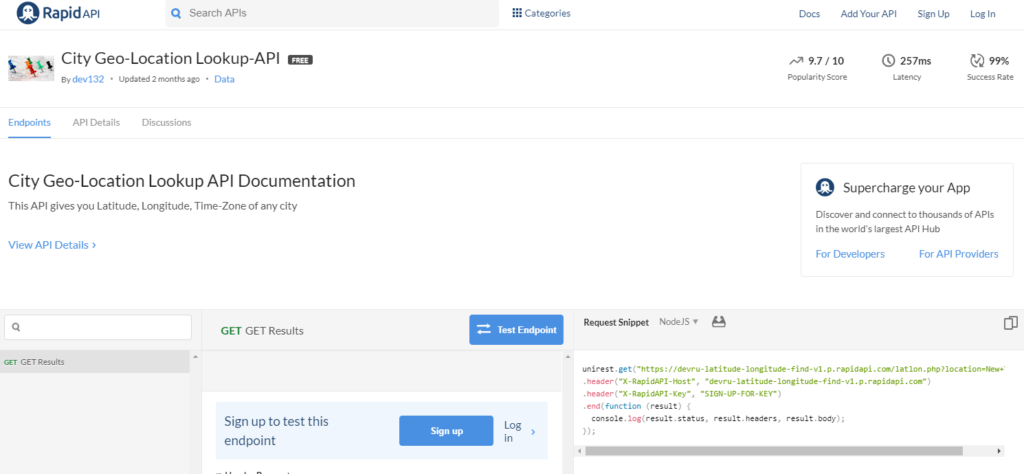Click the Log in link in signup banner
The width and height of the screenshot is (1024, 474).
513,431
